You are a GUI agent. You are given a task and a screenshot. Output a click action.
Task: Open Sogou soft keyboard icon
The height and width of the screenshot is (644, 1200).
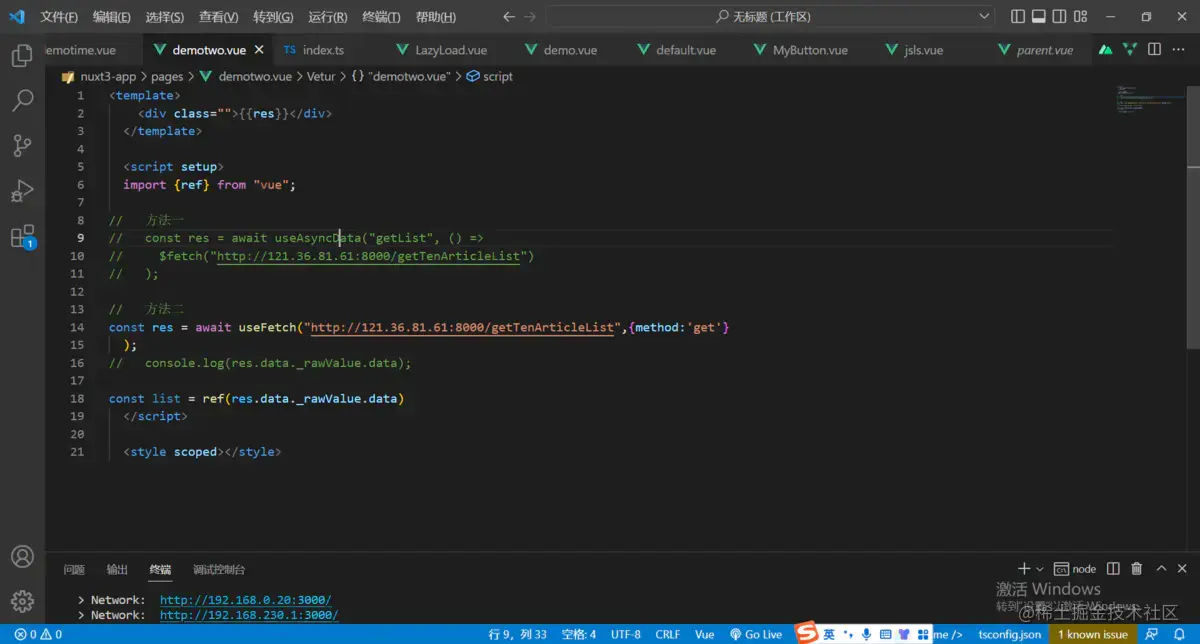pyautogui.click(x=885, y=634)
